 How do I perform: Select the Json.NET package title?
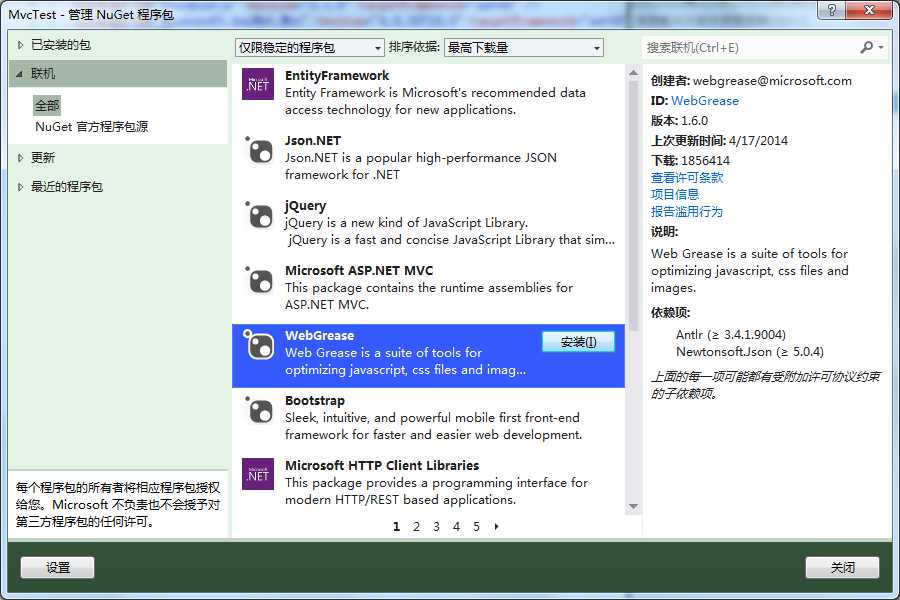[x=313, y=141]
